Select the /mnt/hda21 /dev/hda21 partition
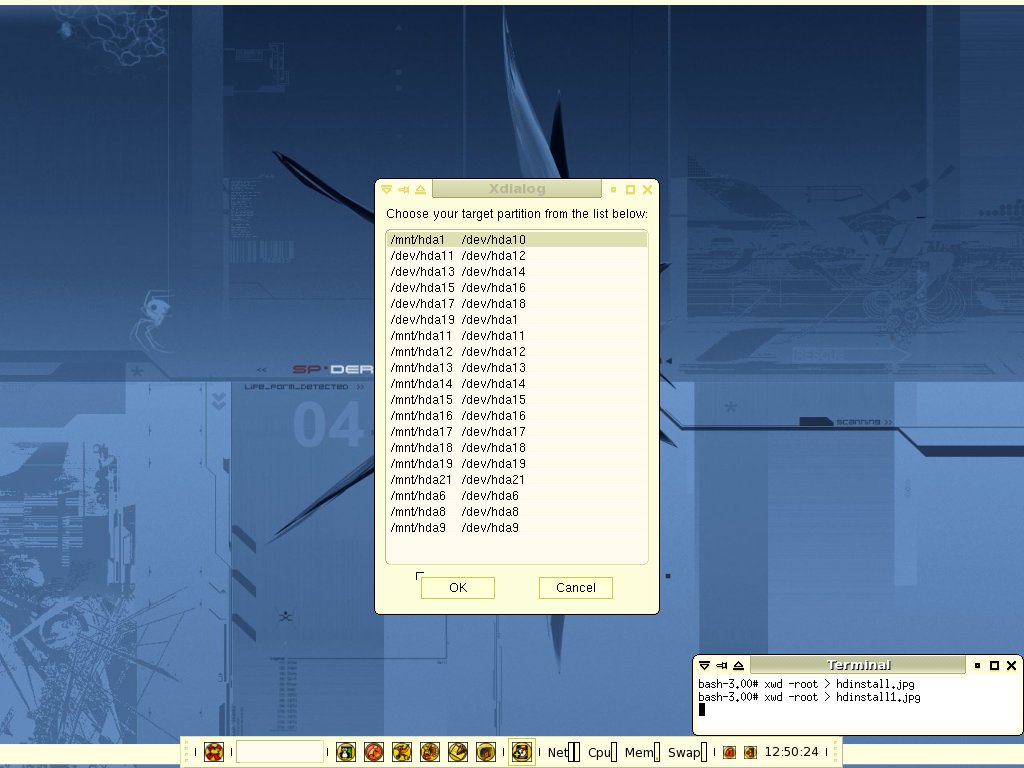Image resolution: width=1024 pixels, height=768 pixels. coord(517,480)
